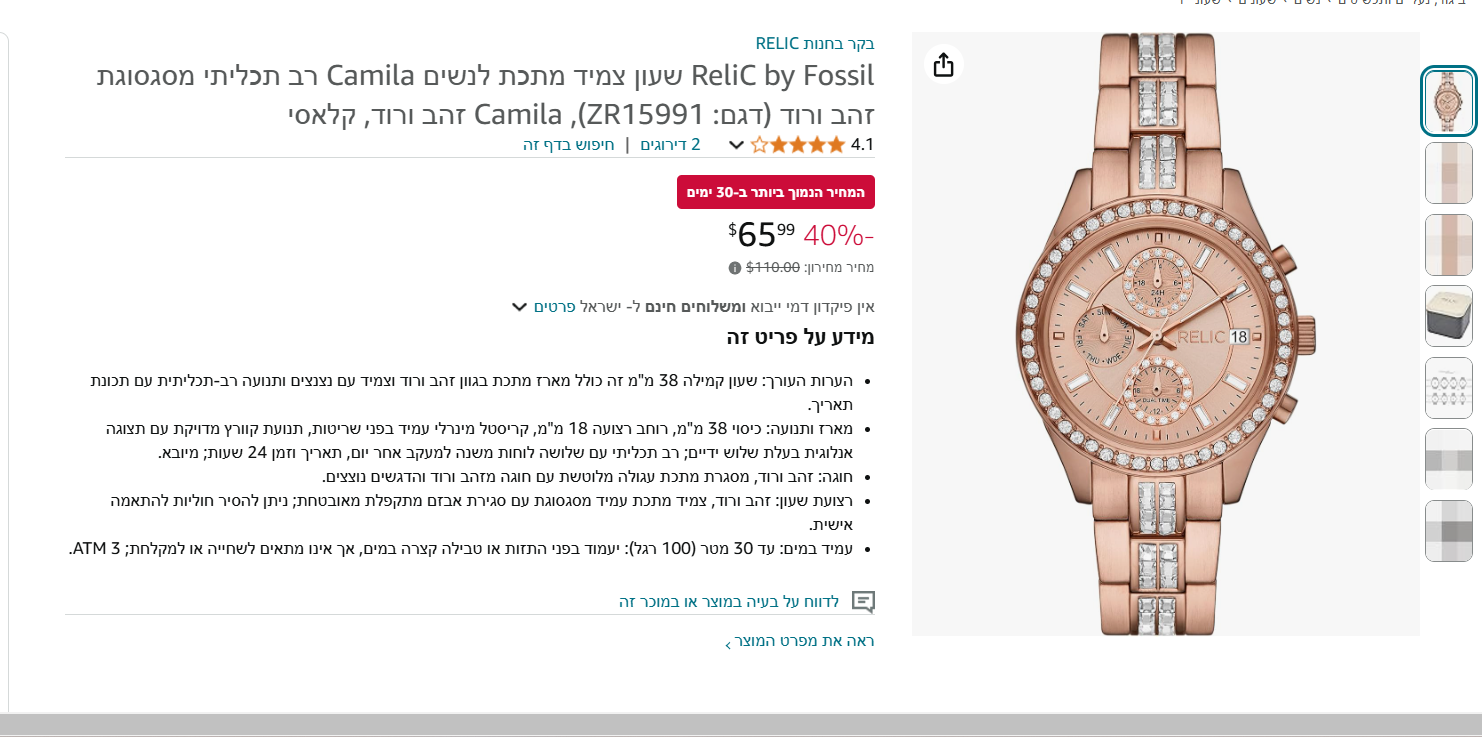Image resolution: width=1482 pixels, height=737 pixels.
Task: Select the gift box thumbnail image
Action: pos(1448,316)
